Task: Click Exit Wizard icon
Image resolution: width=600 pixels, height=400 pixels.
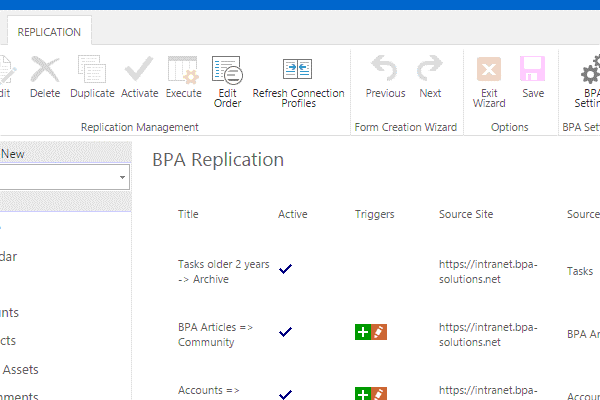Action: click(489, 69)
